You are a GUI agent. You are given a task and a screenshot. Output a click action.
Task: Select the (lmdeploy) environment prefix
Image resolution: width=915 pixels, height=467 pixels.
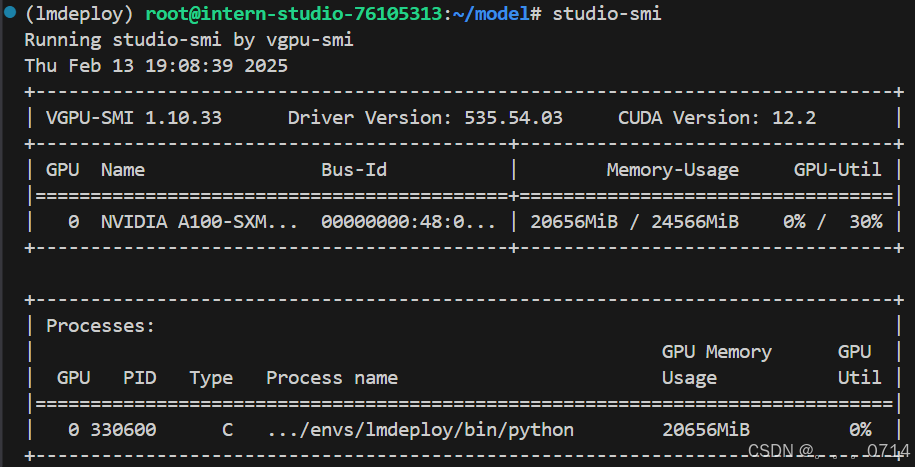(79, 13)
